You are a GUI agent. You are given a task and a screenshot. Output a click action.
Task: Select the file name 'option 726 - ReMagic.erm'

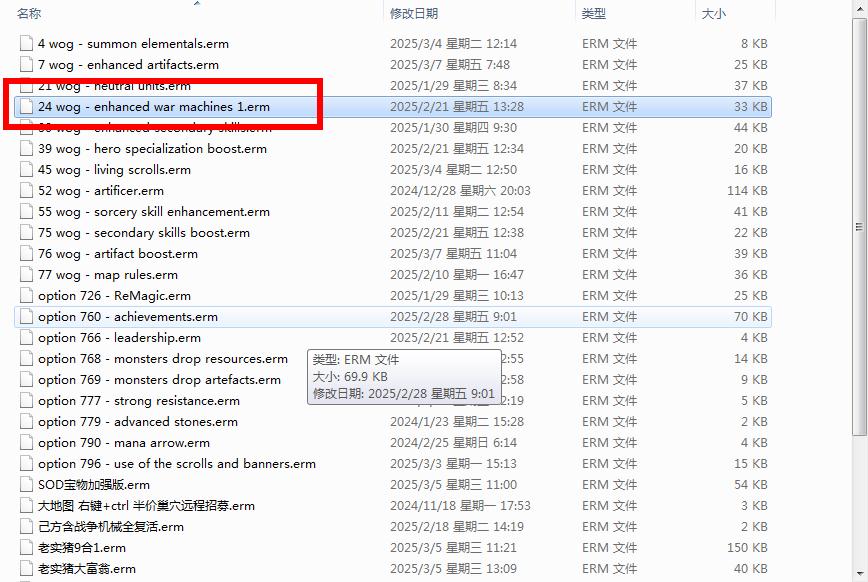tap(115, 296)
